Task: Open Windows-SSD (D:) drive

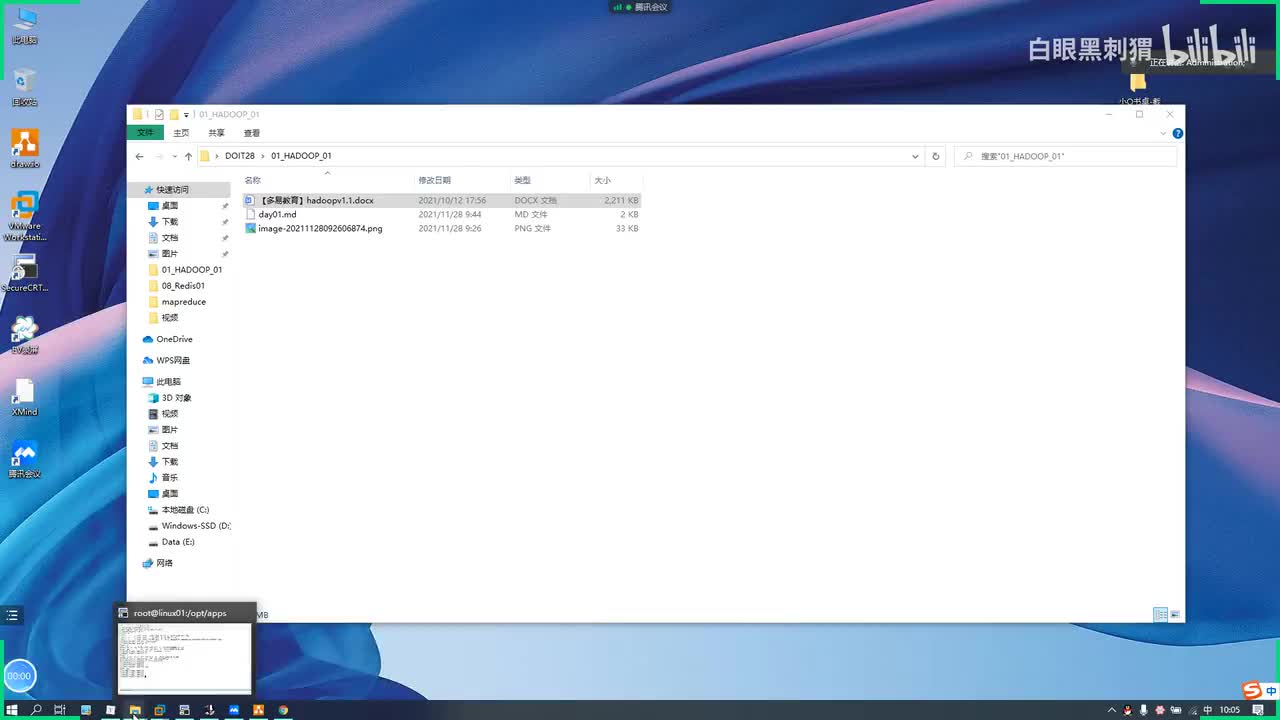Action: [x=195, y=525]
